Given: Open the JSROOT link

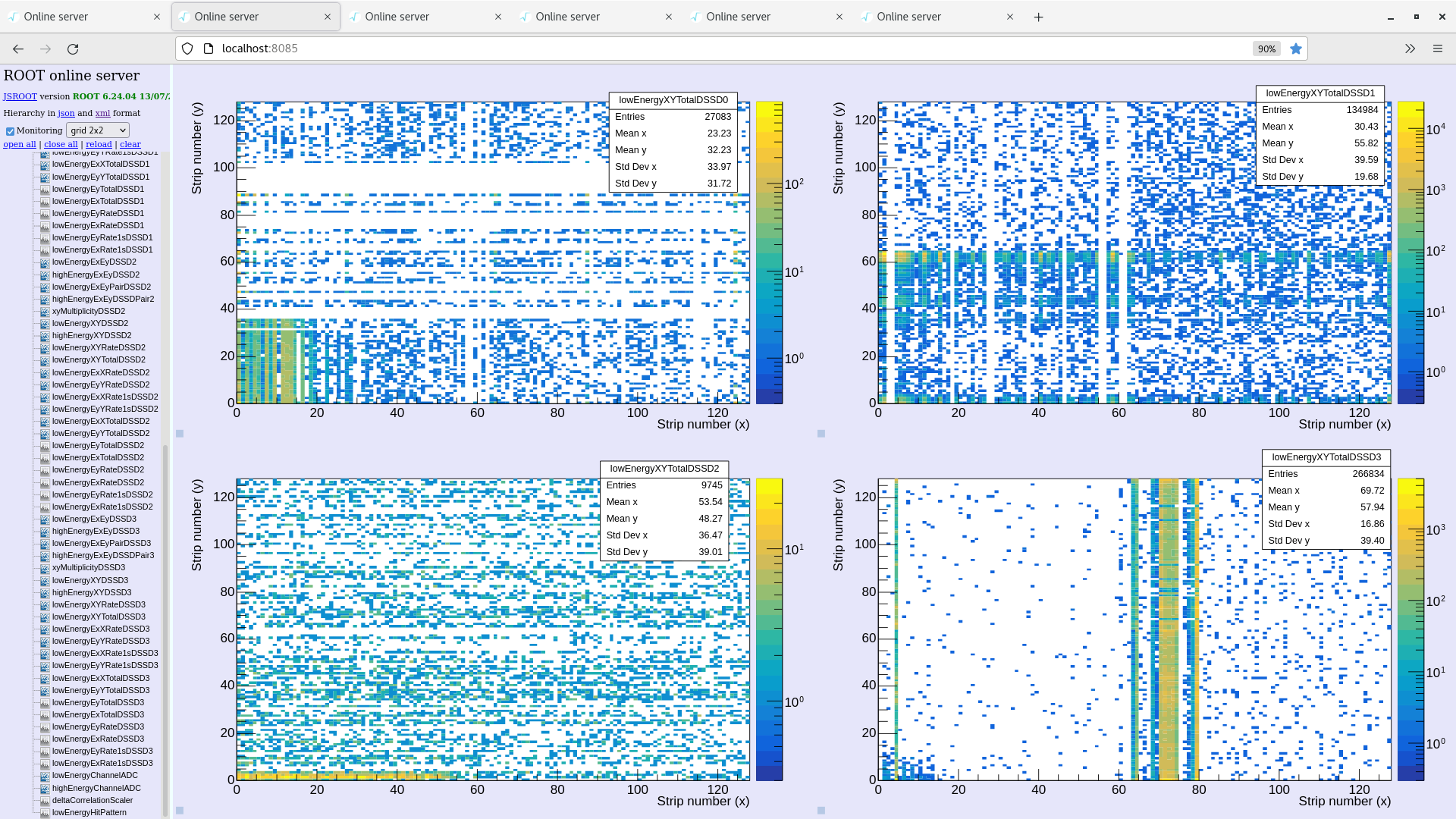Looking at the screenshot, I should 20,96.
